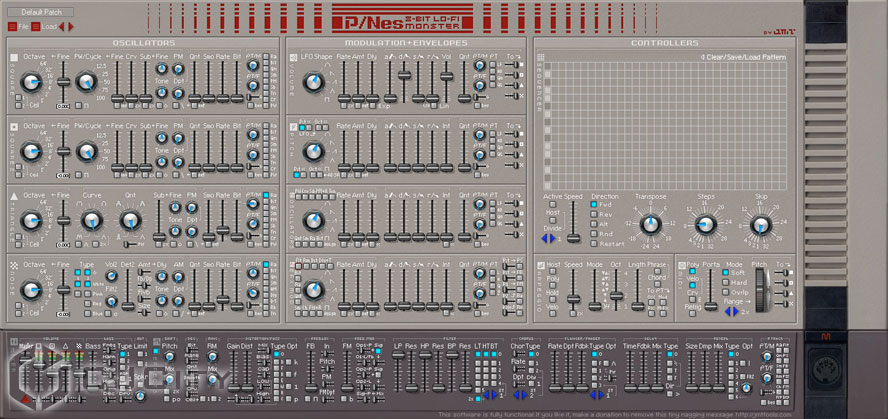Go to next patch with right red arrow

coord(71,27)
